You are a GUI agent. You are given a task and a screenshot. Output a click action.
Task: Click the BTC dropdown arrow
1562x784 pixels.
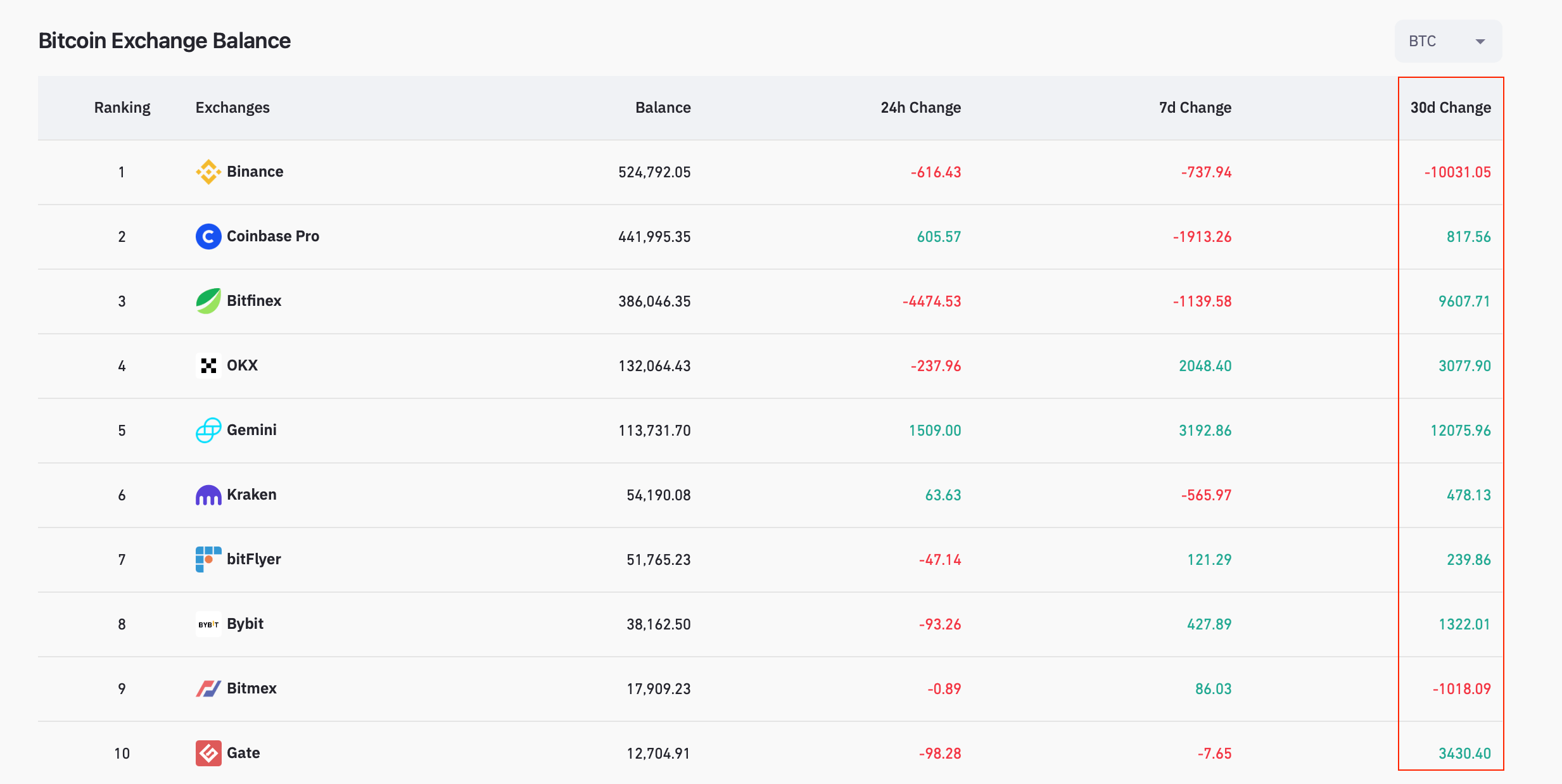click(x=1480, y=42)
